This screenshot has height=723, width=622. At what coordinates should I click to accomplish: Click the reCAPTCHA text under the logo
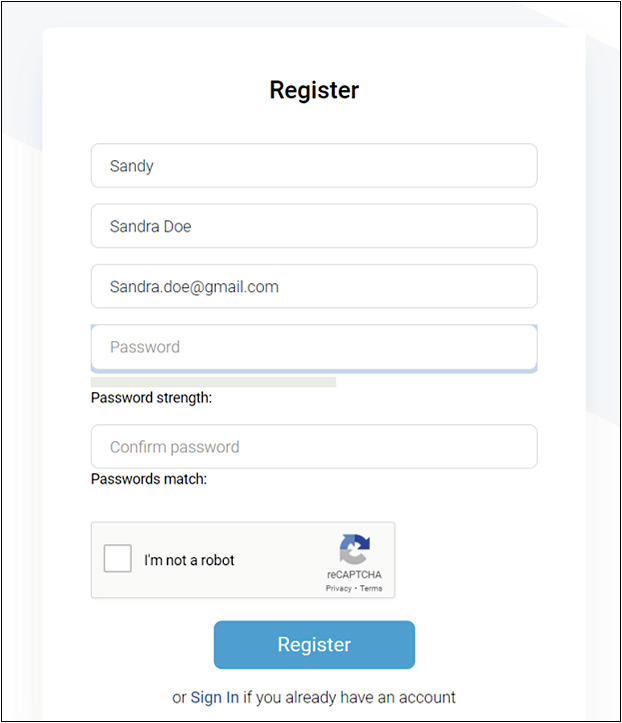[x=354, y=575]
